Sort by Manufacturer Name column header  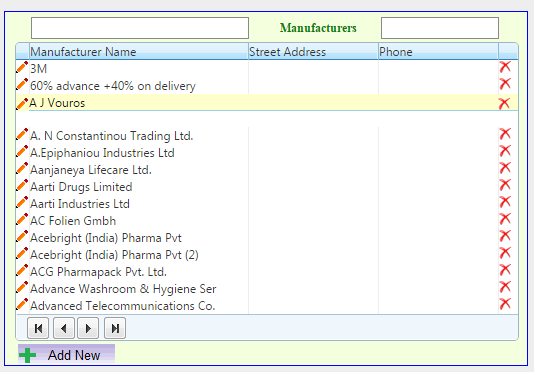pos(139,52)
